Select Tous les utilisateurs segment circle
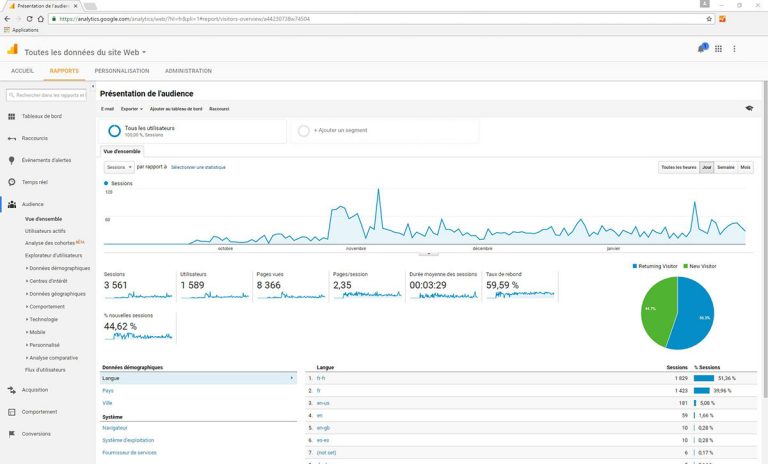 point(114,131)
